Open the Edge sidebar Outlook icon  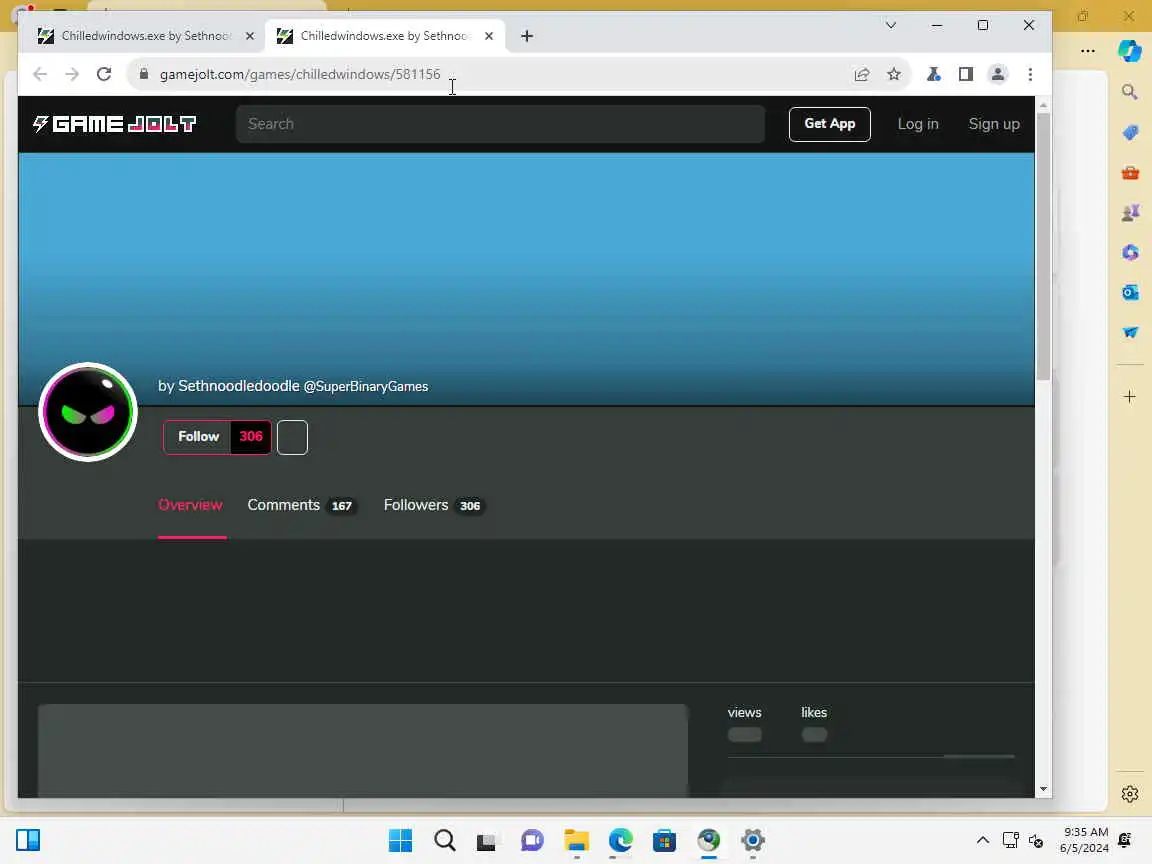1130,292
